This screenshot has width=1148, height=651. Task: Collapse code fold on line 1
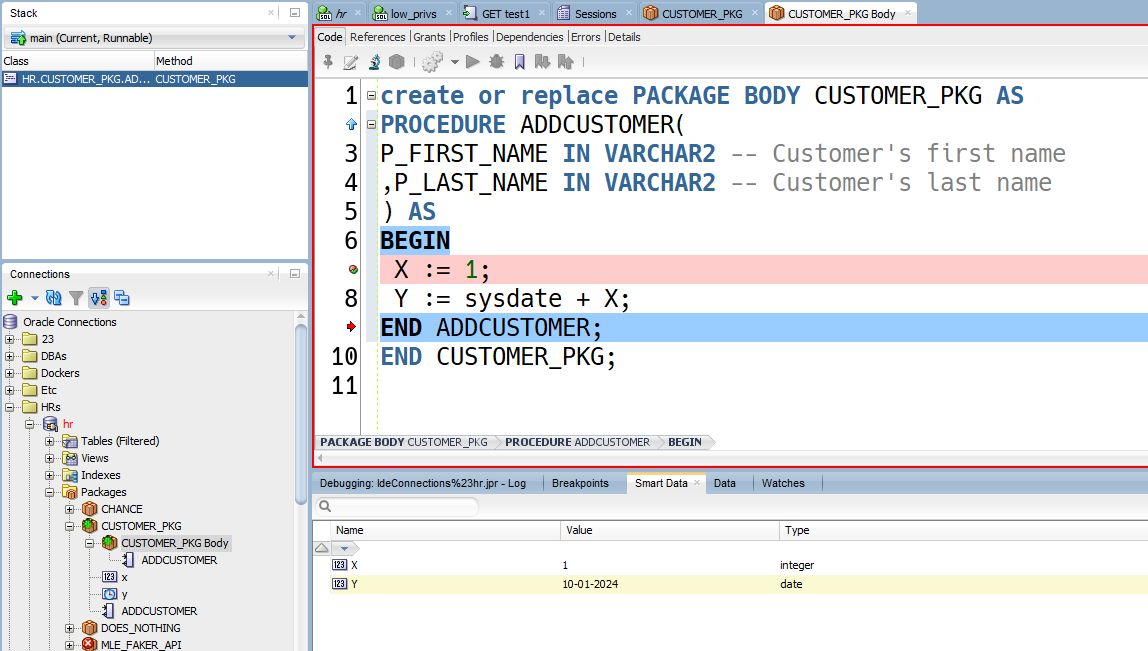click(x=371, y=95)
